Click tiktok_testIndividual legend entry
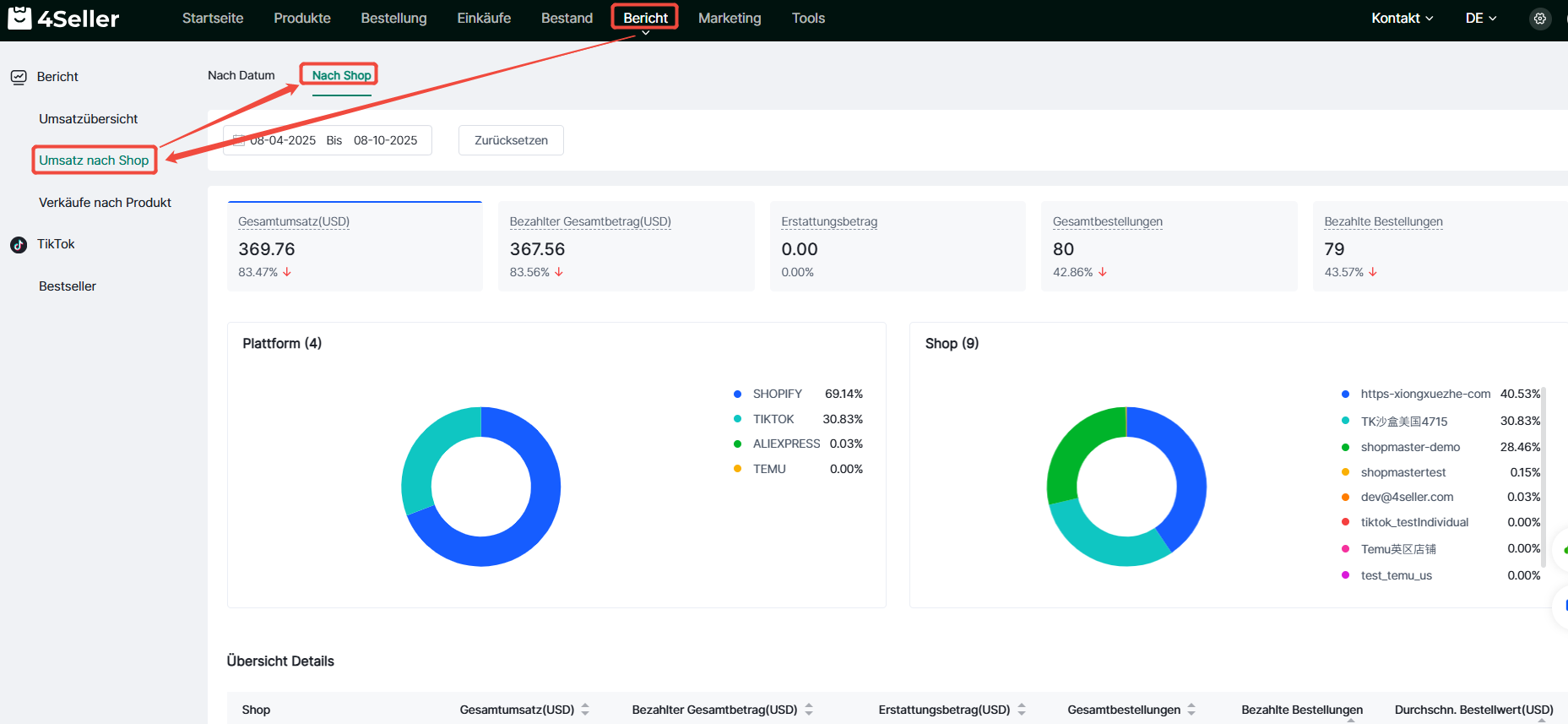Screen dimensions: 1568x724 point(1414,522)
